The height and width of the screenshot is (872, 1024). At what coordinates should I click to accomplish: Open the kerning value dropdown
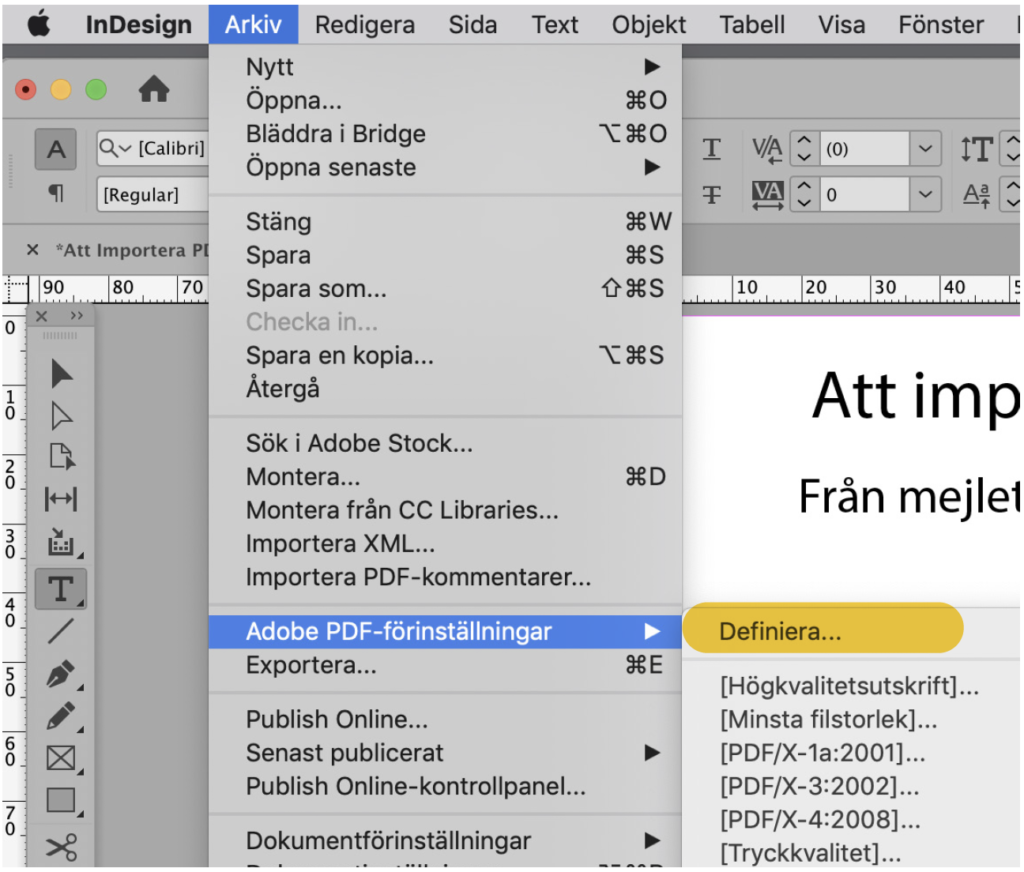coord(925,149)
